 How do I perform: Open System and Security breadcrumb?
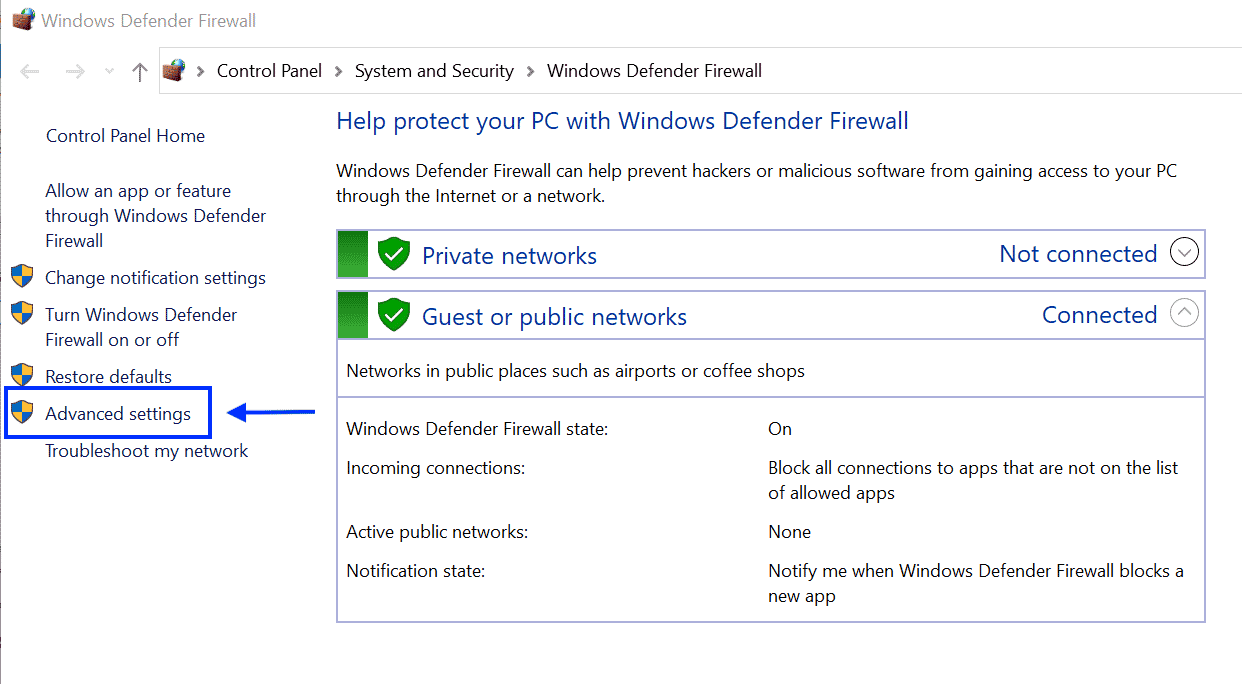[x=434, y=71]
